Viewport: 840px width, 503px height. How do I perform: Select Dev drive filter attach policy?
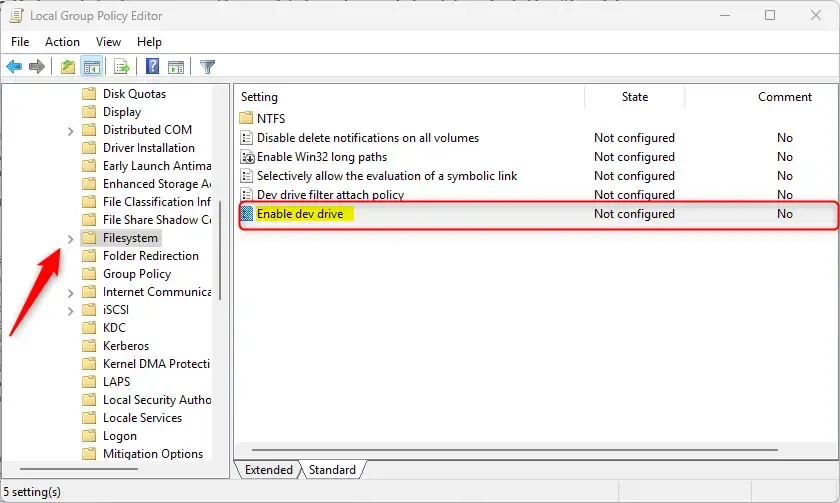(330, 194)
